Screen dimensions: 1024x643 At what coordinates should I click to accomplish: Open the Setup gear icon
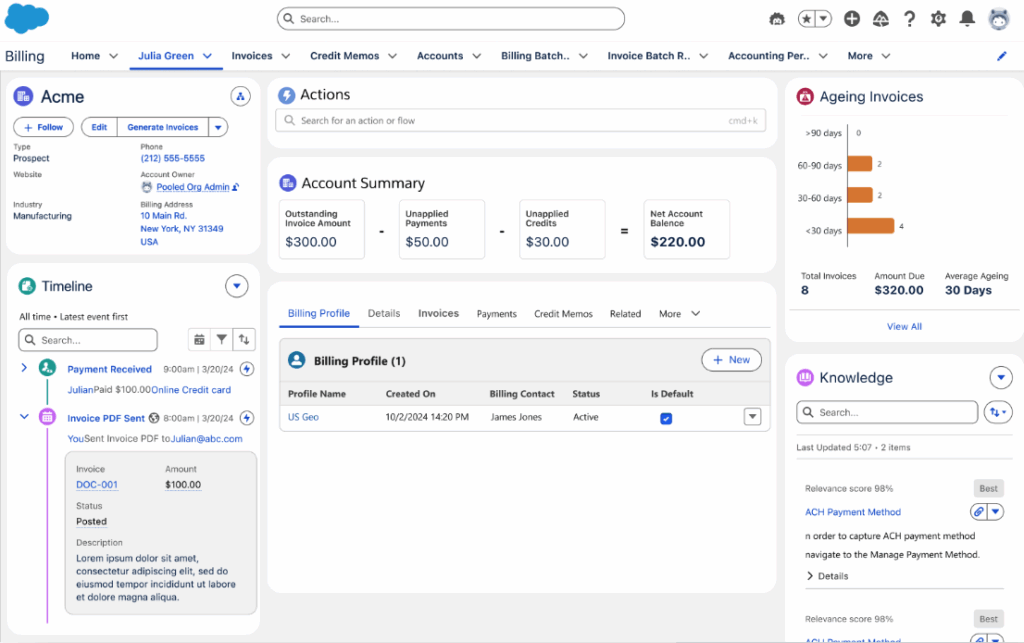(x=938, y=19)
